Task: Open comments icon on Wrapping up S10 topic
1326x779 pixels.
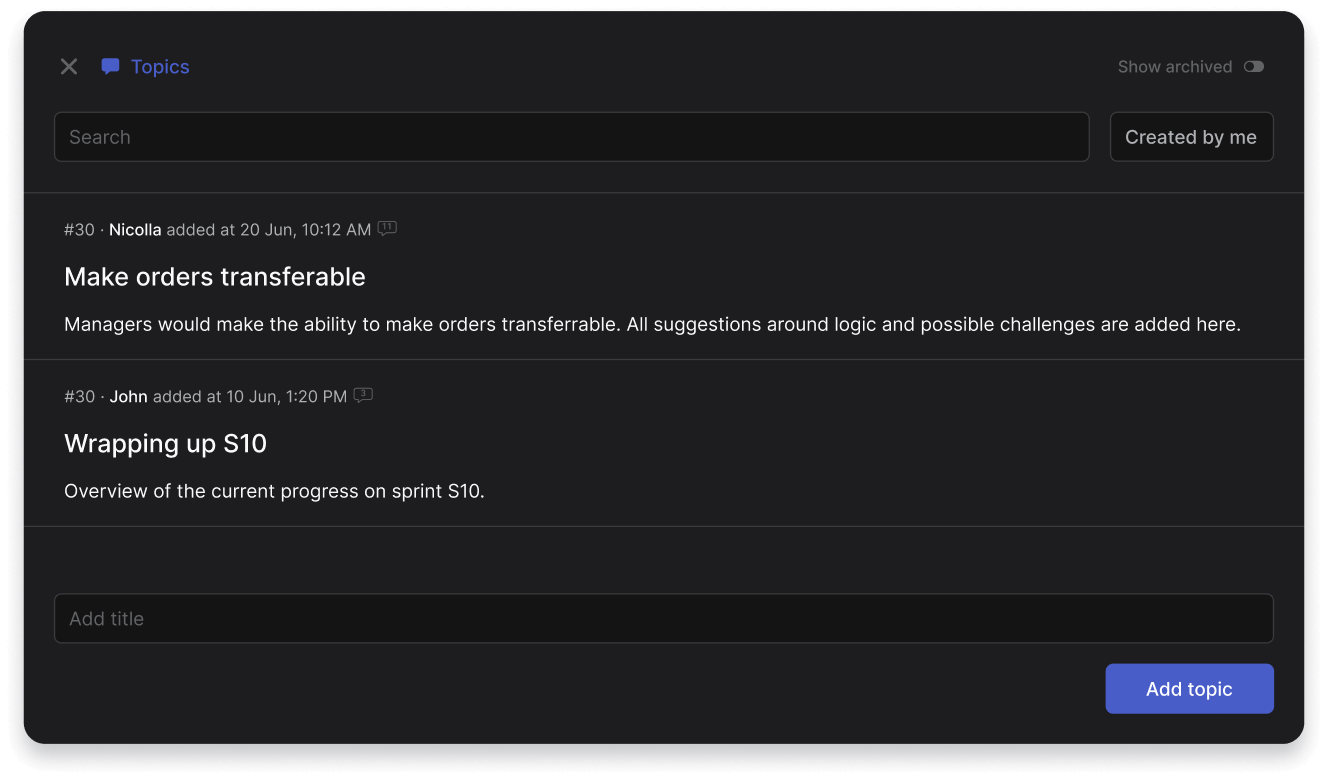Action: click(x=363, y=396)
